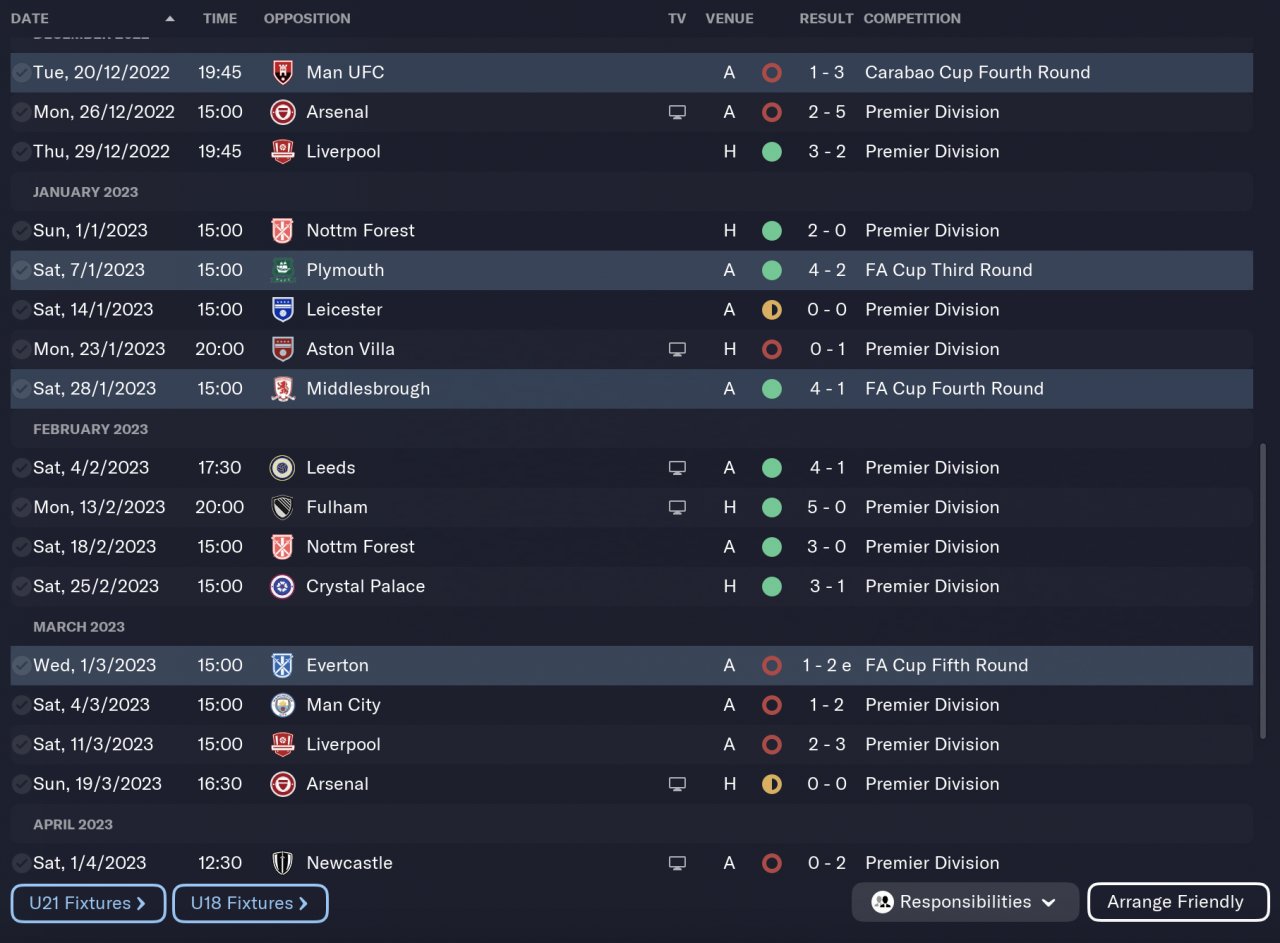Open the Responsibilities dropdown
This screenshot has height=943, width=1280.
click(x=965, y=902)
